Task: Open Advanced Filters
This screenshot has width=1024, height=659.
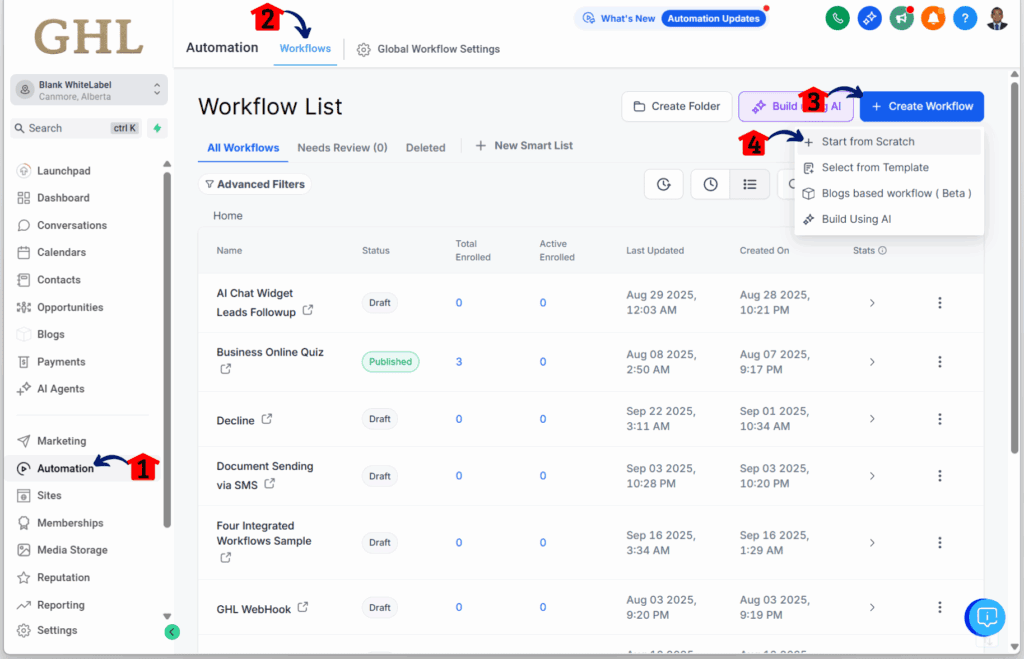Action: 255,184
